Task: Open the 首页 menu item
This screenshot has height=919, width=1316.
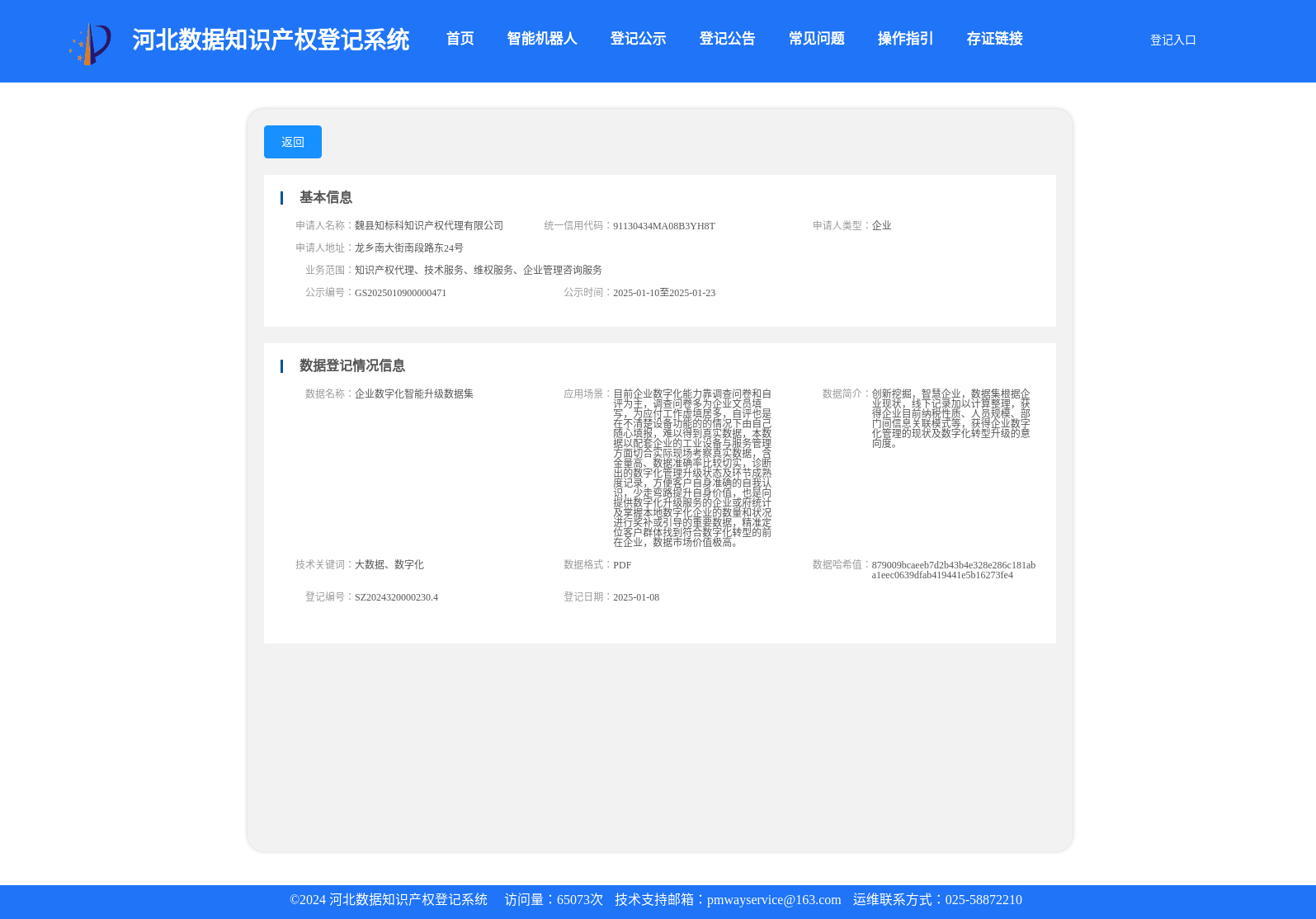Action: point(460,39)
